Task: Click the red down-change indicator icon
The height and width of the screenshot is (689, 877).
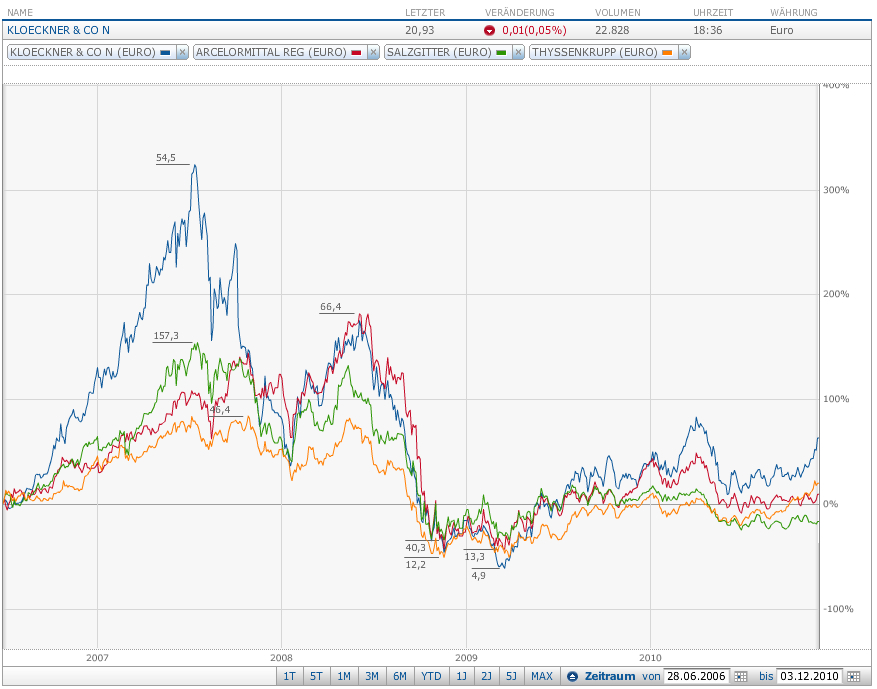Action: 489,31
